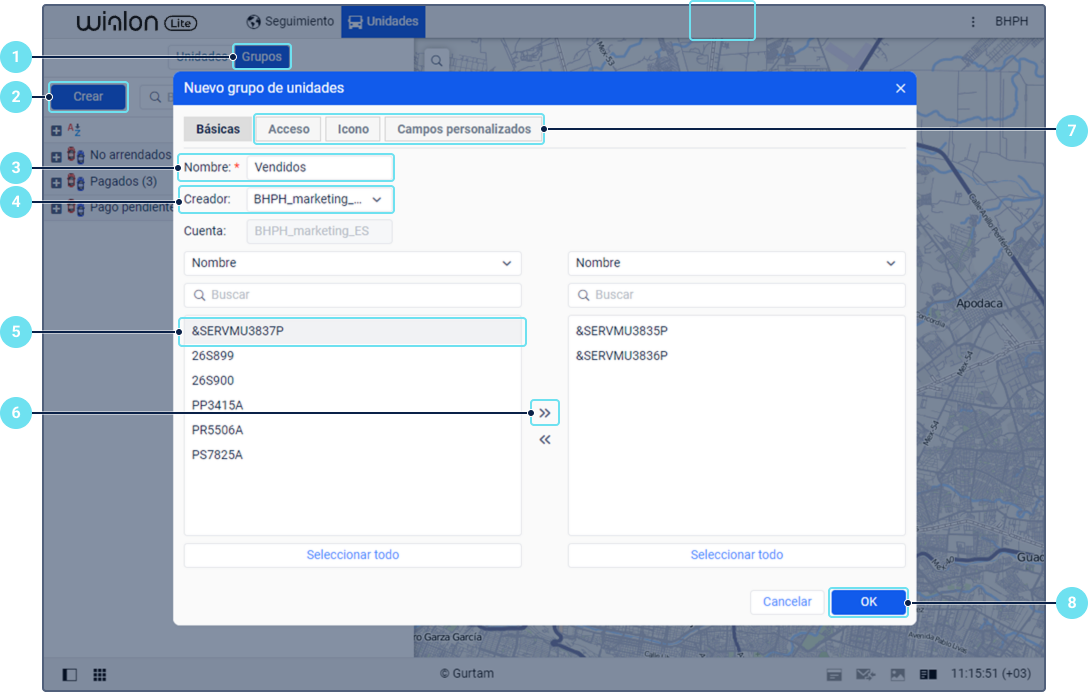Select the Icono tab
Screen dimensions: 1088x692
point(353,129)
